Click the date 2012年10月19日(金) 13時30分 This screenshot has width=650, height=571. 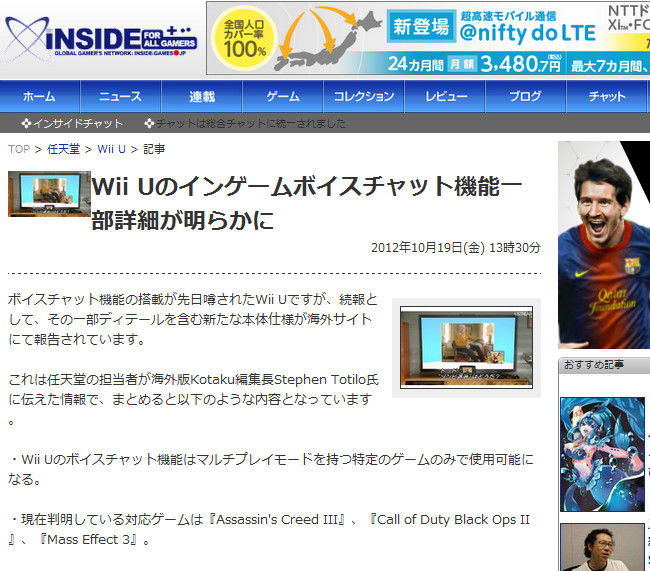pos(456,248)
